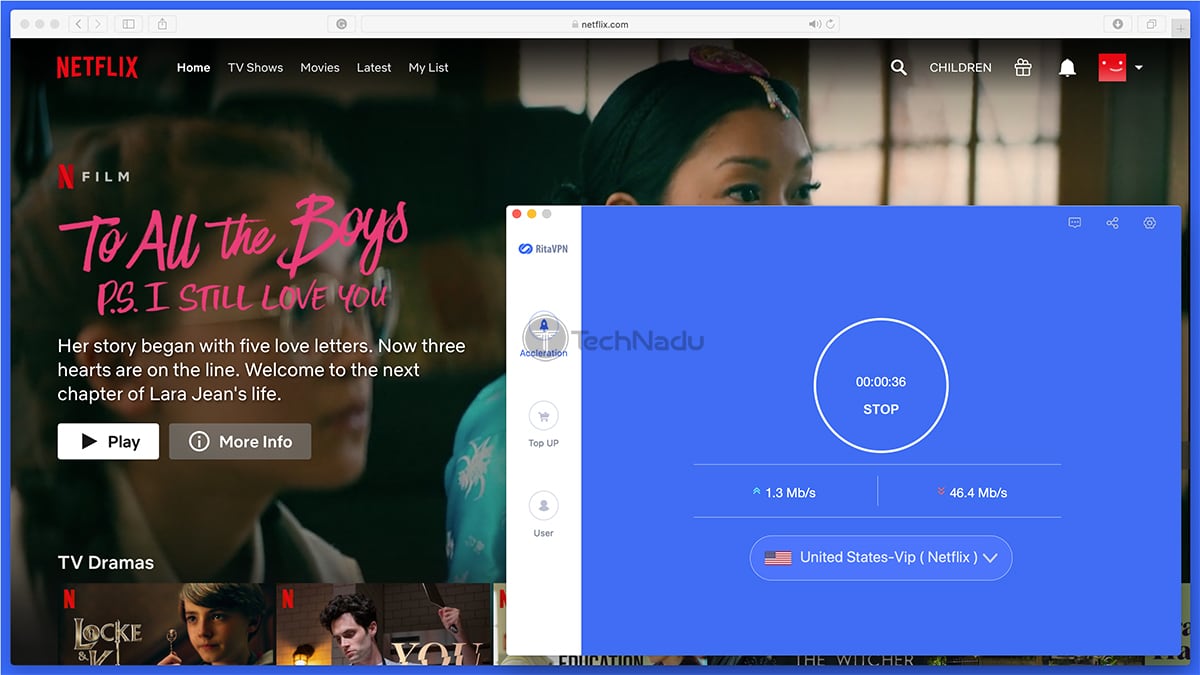The width and height of the screenshot is (1200, 675).
Task: Click the Safari share button
Action: click(162, 24)
